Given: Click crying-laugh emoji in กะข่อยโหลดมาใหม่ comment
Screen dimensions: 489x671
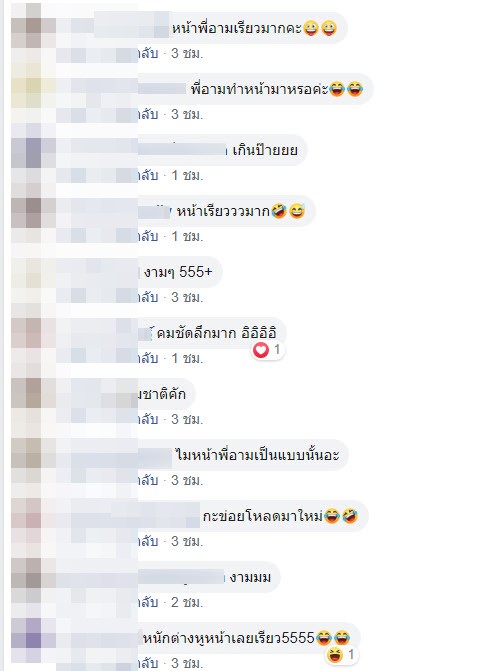Looking at the screenshot, I should [332, 516].
